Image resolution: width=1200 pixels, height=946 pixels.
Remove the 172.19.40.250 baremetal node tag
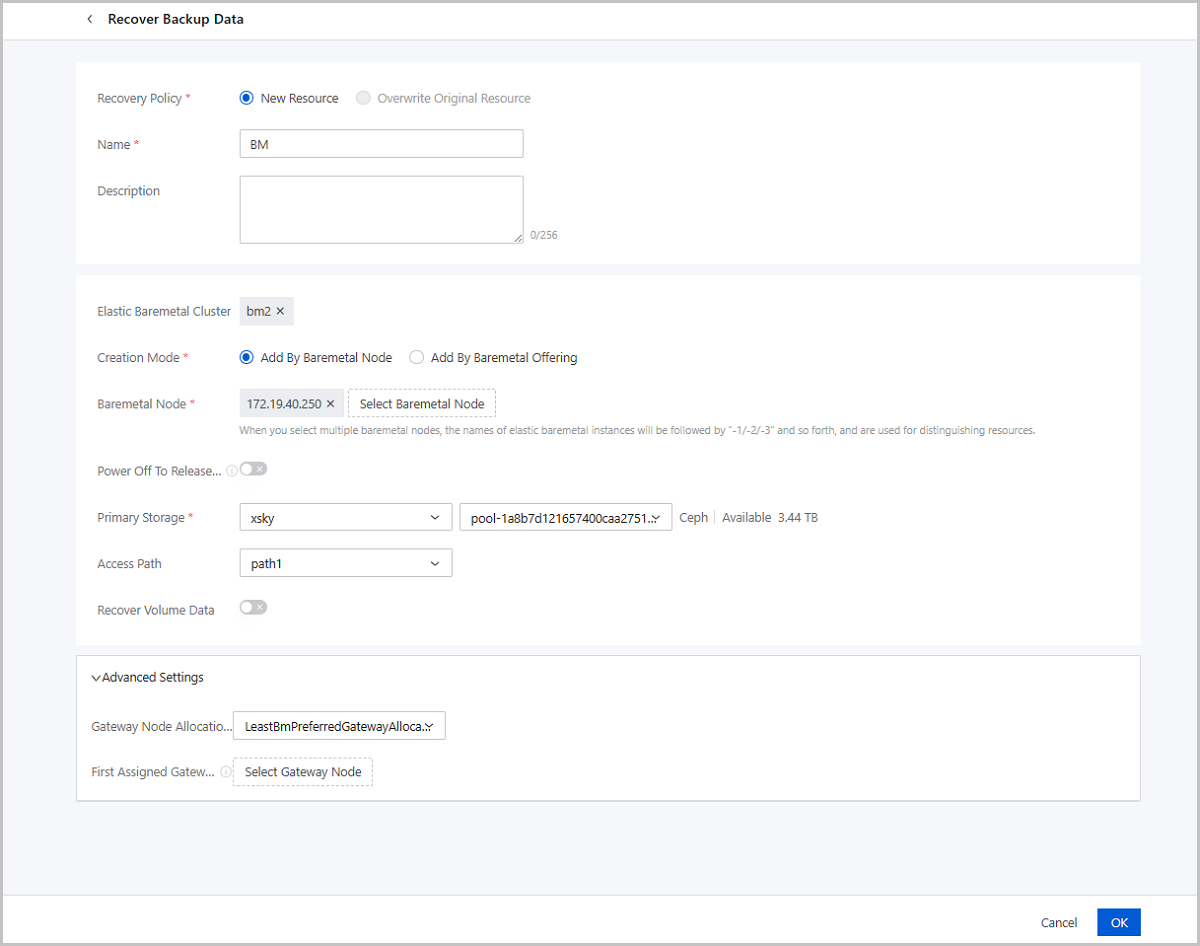pyautogui.click(x=331, y=404)
